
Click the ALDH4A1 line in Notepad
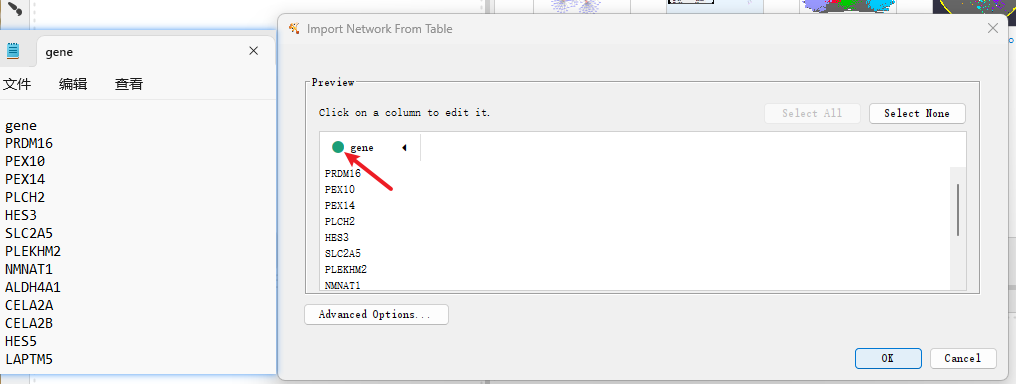coord(33,287)
